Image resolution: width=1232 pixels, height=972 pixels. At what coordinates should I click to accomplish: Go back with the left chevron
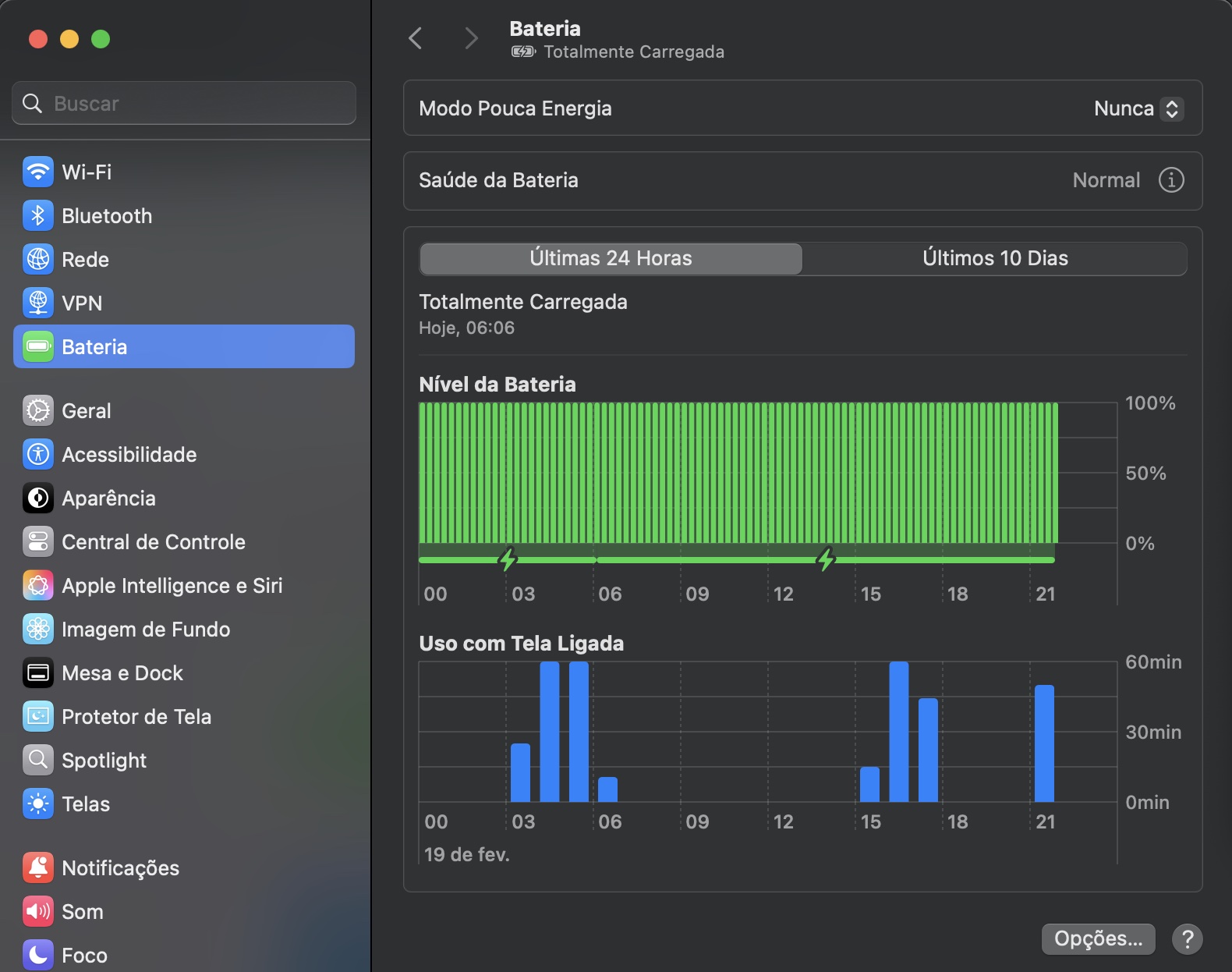416,38
